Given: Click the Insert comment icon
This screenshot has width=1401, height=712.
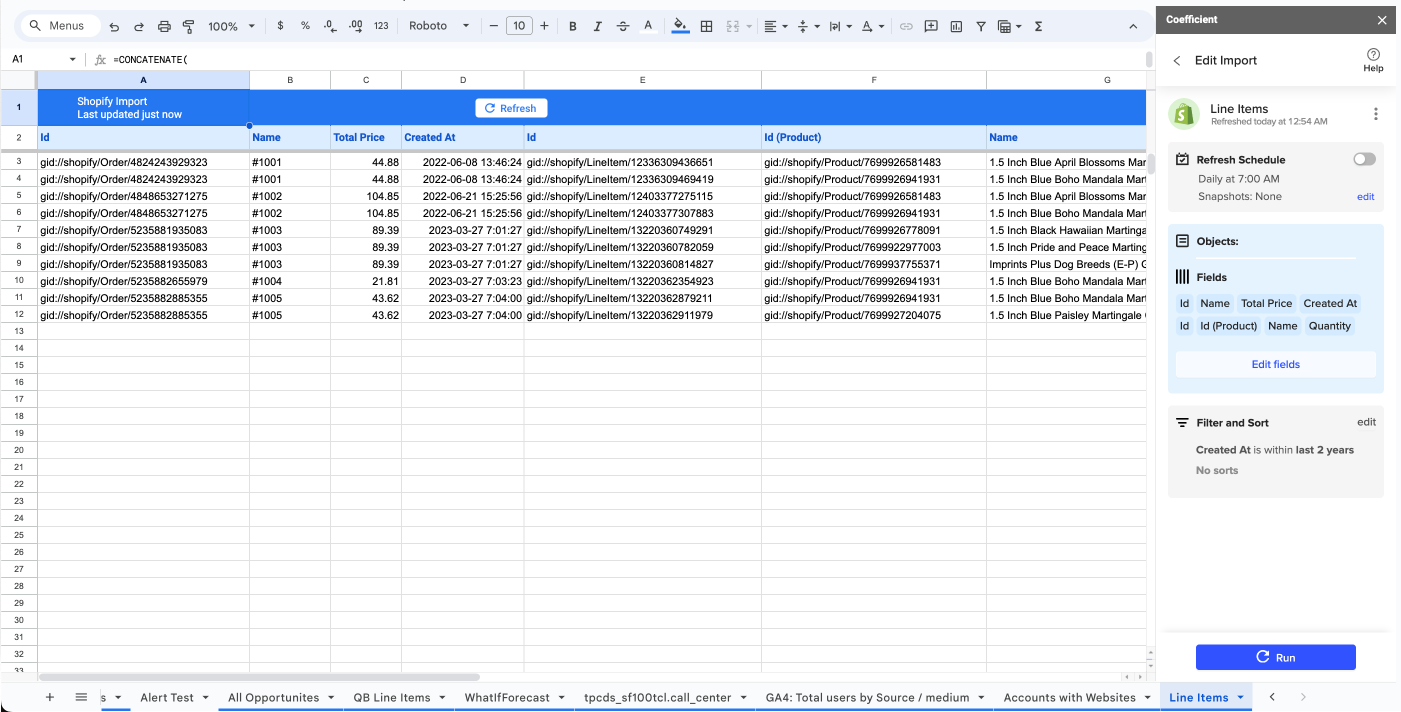Looking at the screenshot, I should [x=931, y=25].
